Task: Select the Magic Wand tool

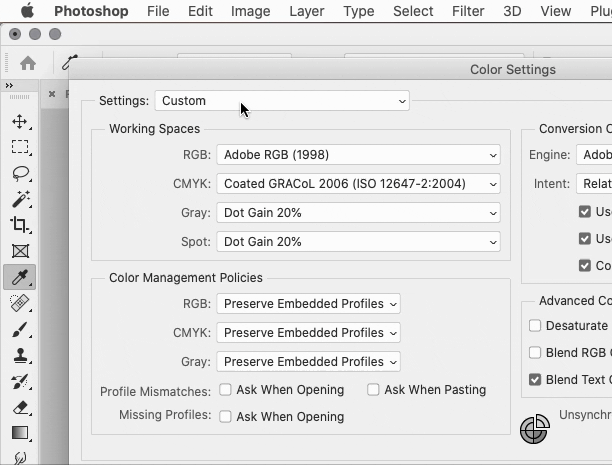Action: 20,199
